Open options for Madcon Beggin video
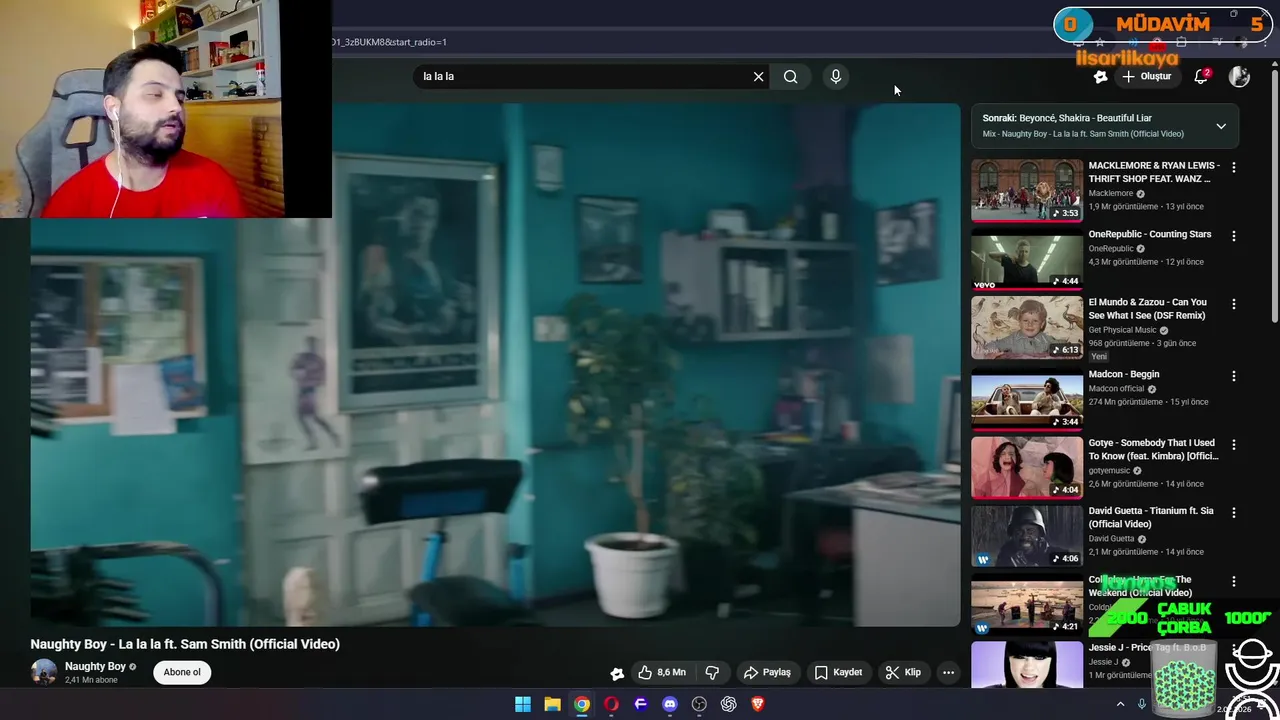Viewport: 1280px width, 720px height. click(x=1233, y=376)
